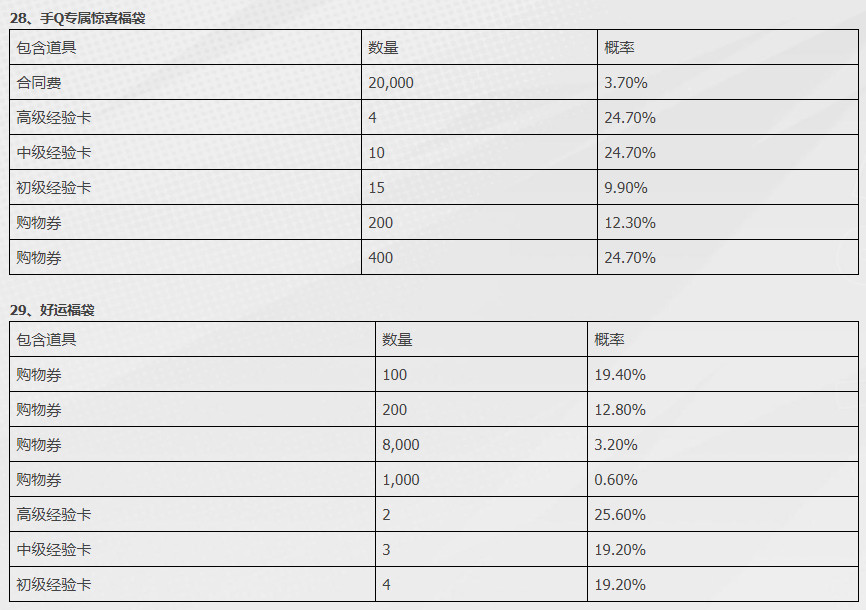Click the 9.90% probability value

[x=626, y=188]
